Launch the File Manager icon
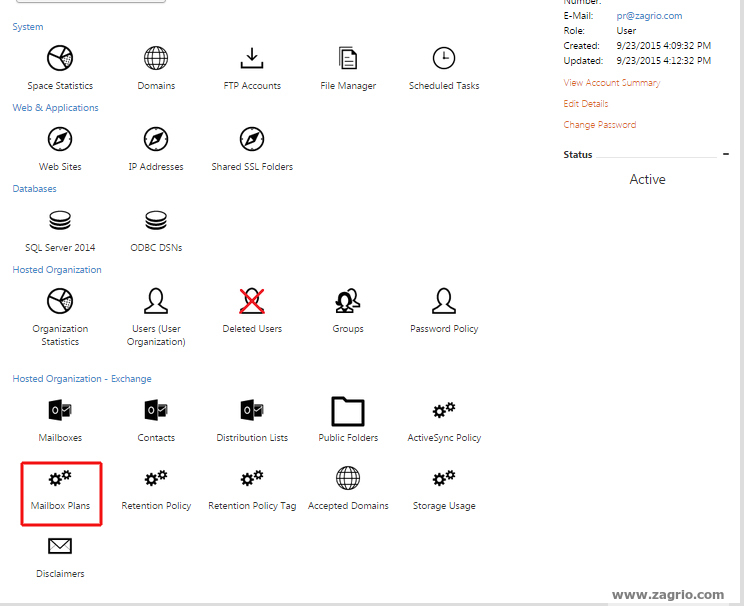 pyautogui.click(x=348, y=58)
